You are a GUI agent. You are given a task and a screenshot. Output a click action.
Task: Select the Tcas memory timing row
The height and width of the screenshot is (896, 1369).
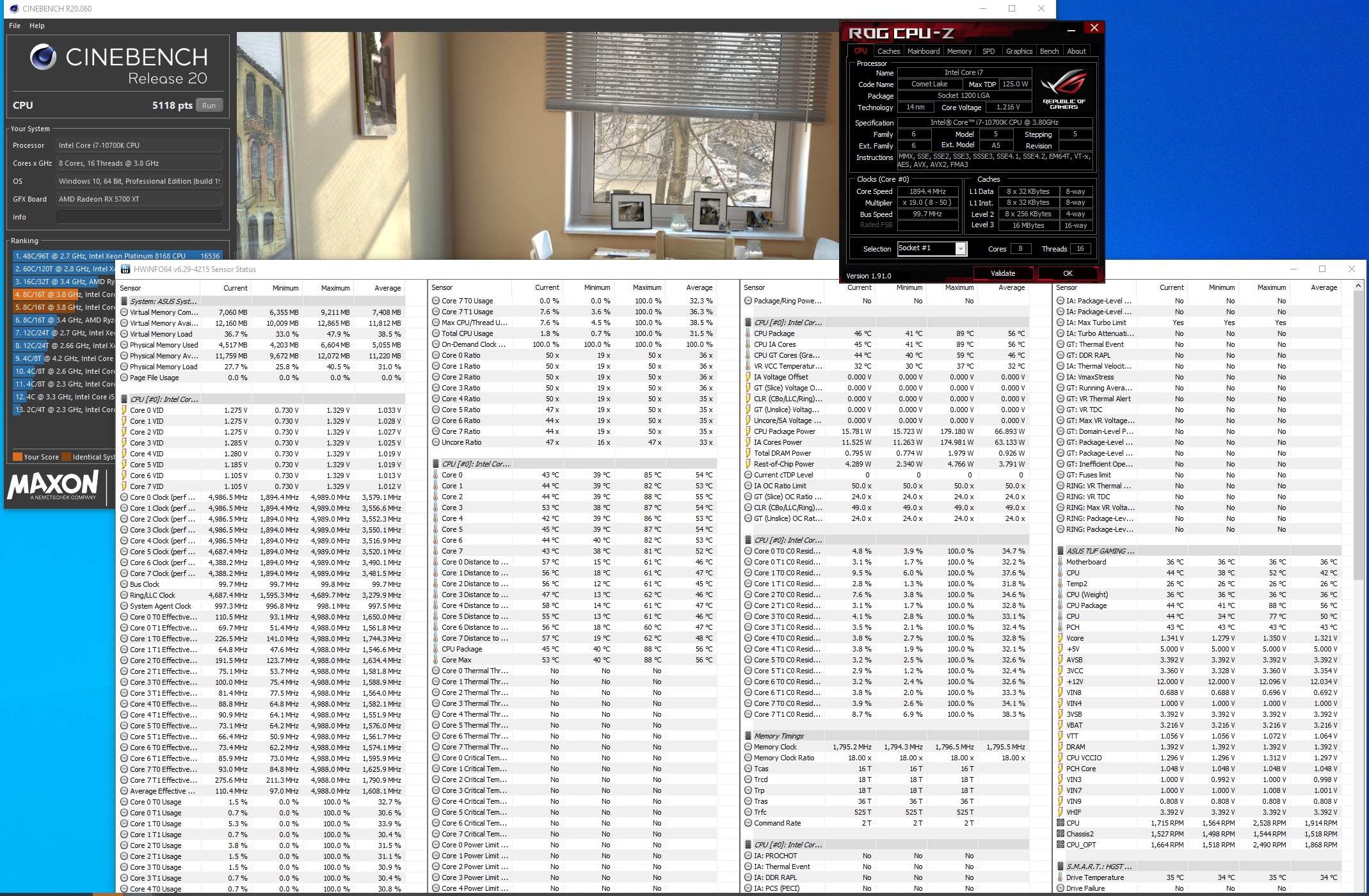(886, 769)
